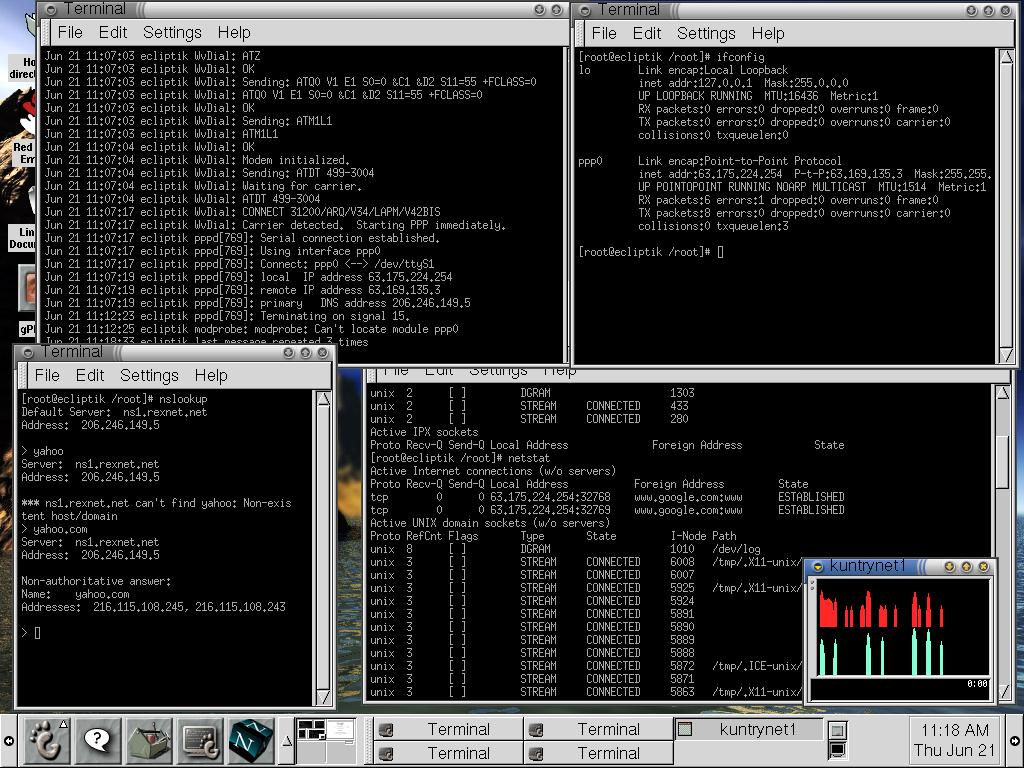The width and height of the screenshot is (1024, 768).
Task: Open Settings menu in the ifconfig Terminal
Action: pyautogui.click(x=705, y=33)
